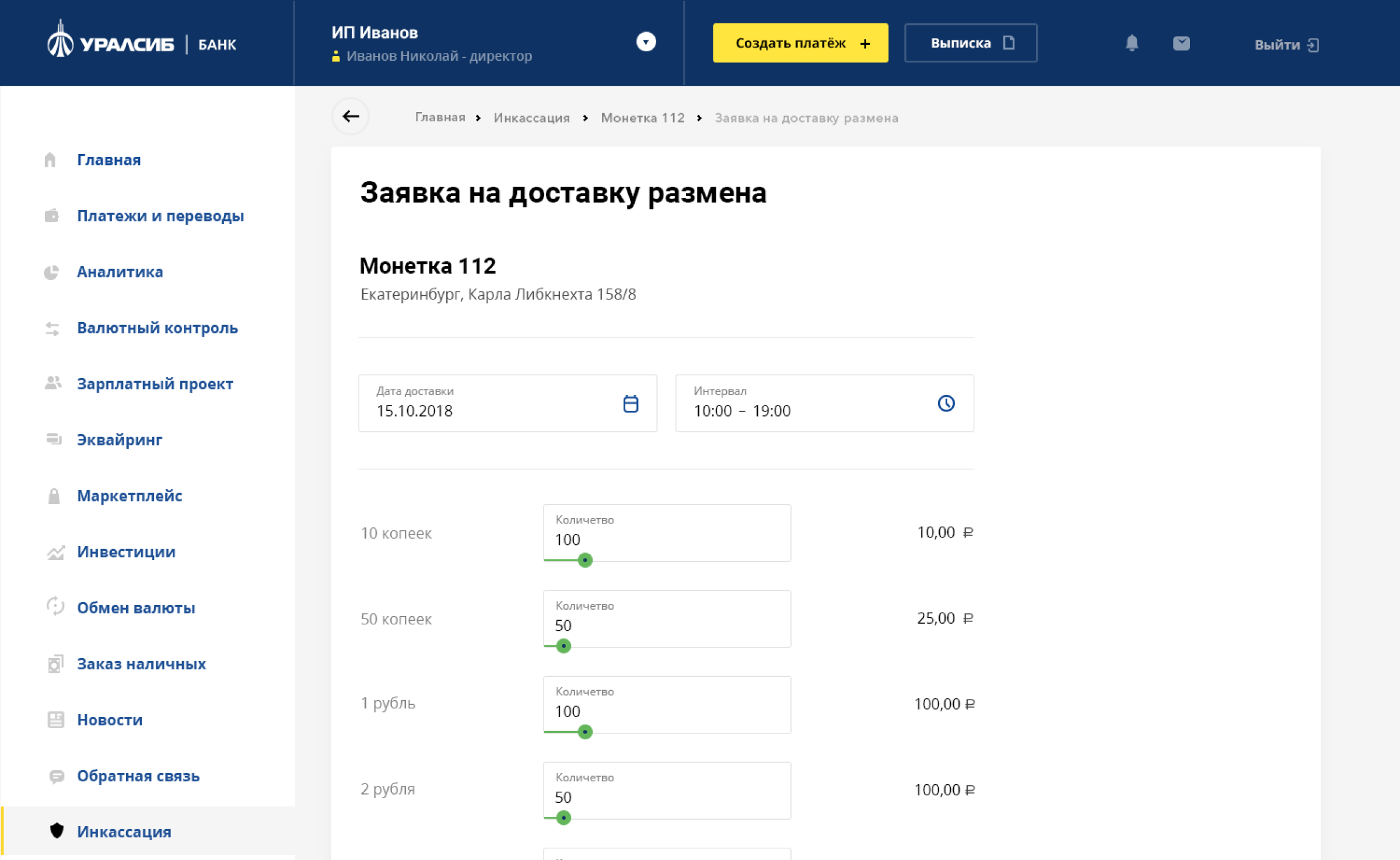This screenshot has width=1400, height=860.
Task: Select Валютный контроль in sidebar
Action: pyautogui.click(x=157, y=328)
